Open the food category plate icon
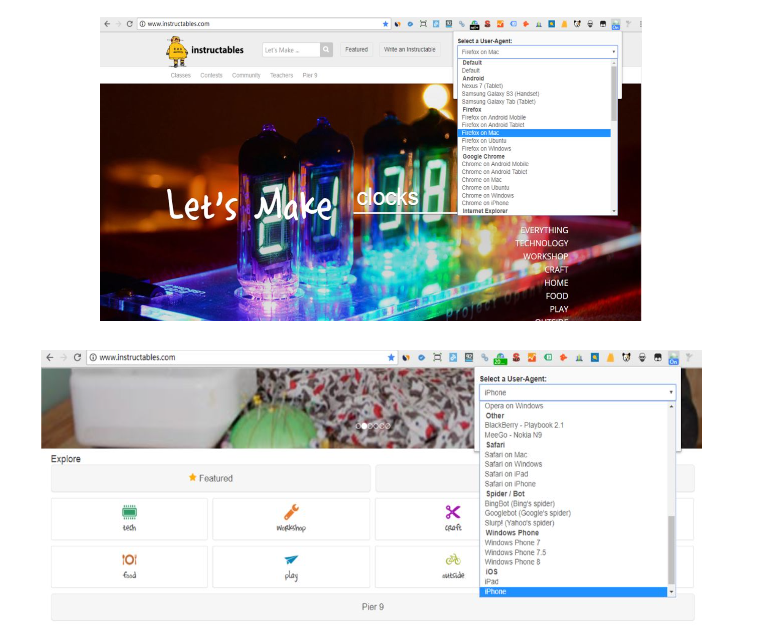 [129, 559]
